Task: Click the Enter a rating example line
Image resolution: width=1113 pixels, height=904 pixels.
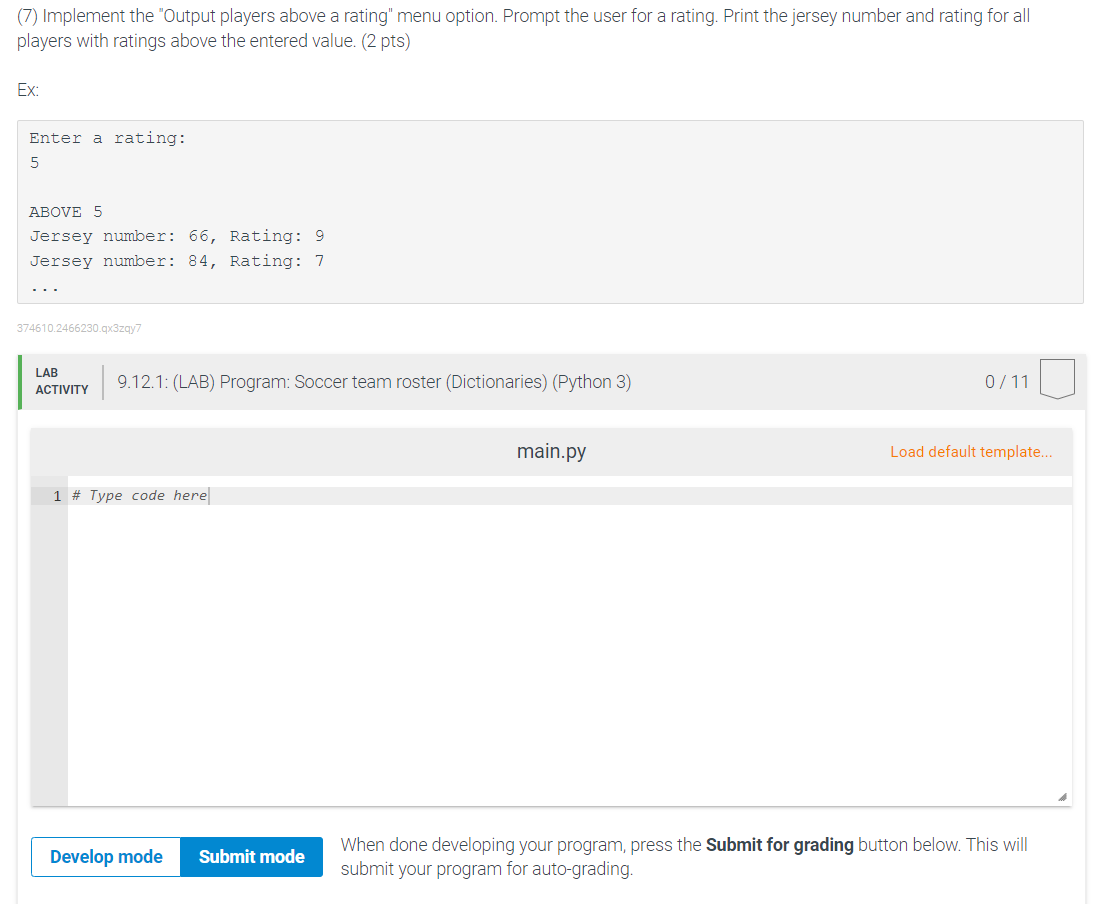Action: click(105, 137)
